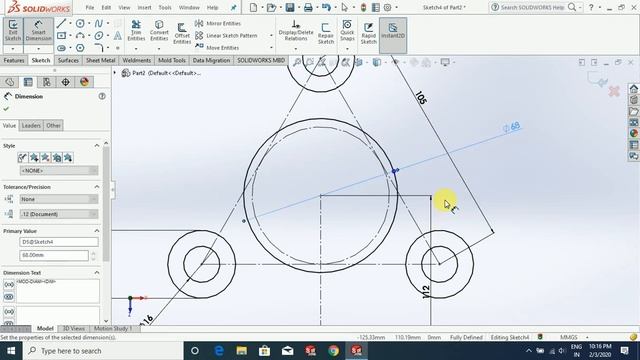The image size is (640, 360).
Task: Open the DisplayManager tab
Action: click(84, 82)
